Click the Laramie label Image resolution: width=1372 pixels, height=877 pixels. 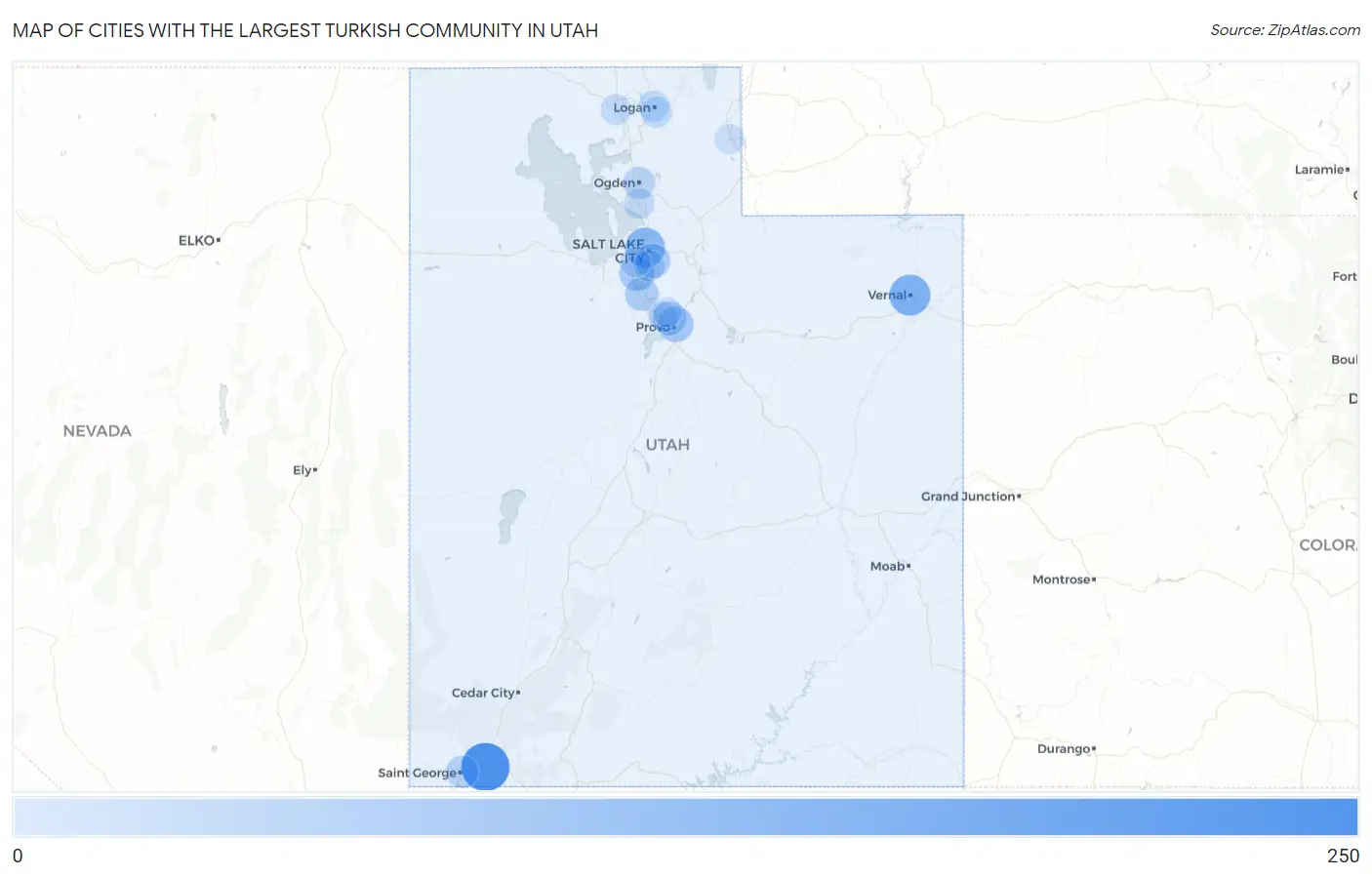click(1319, 170)
